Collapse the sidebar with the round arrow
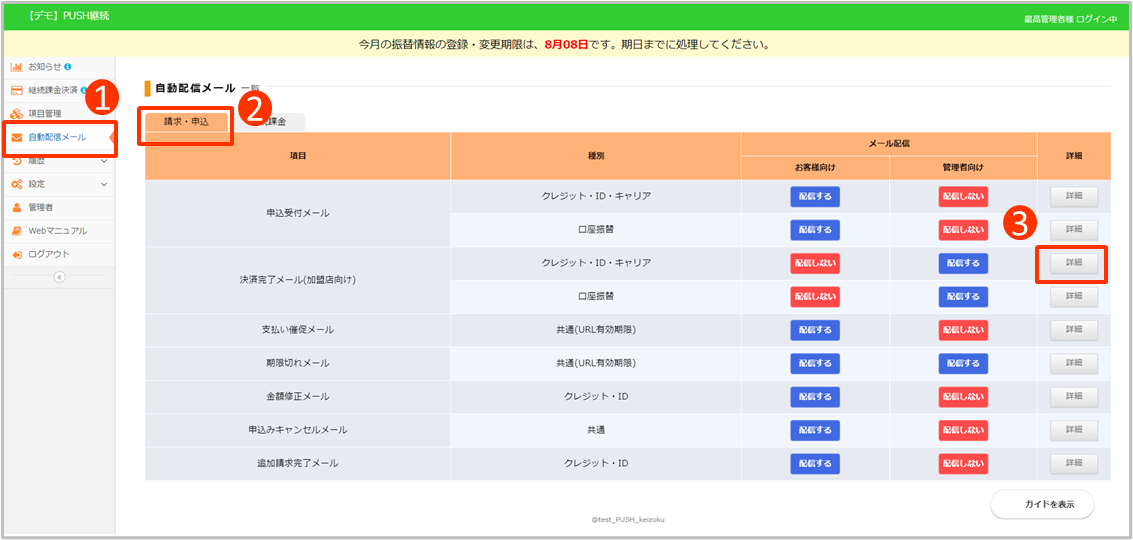Screen dimensions: 1133x540 (59, 277)
